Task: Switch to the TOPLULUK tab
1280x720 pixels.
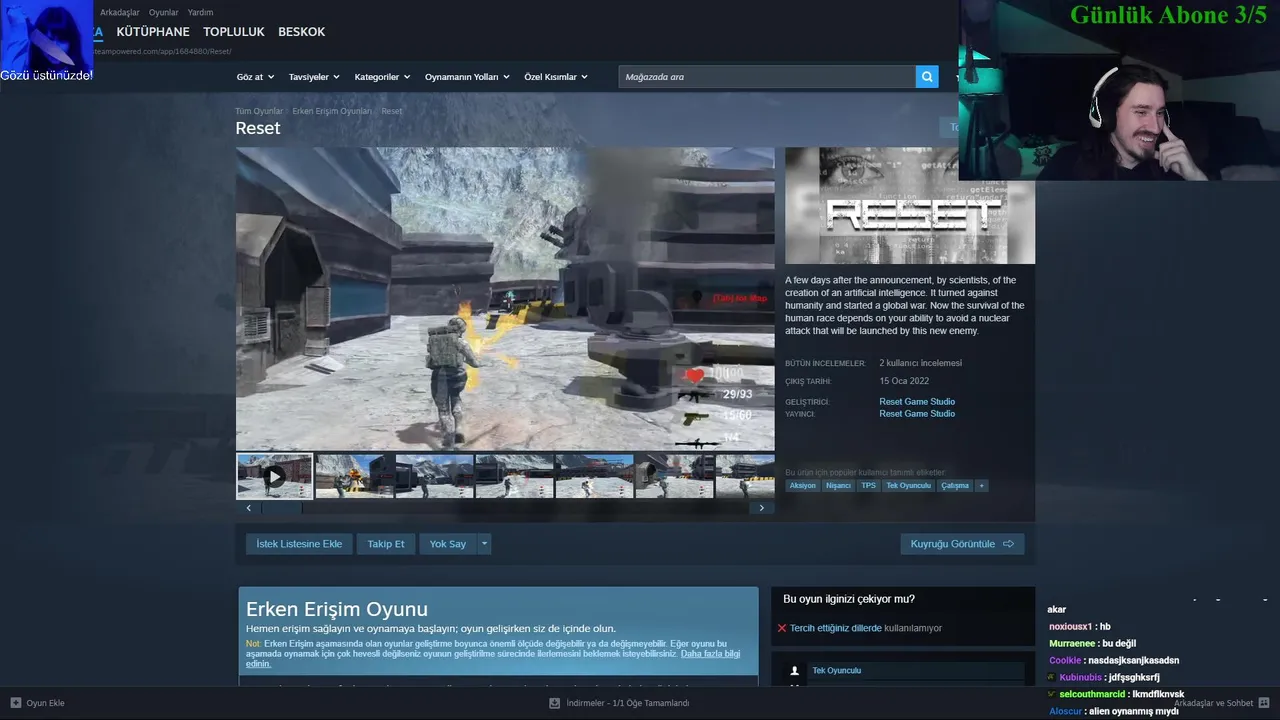Action: coord(234,32)
